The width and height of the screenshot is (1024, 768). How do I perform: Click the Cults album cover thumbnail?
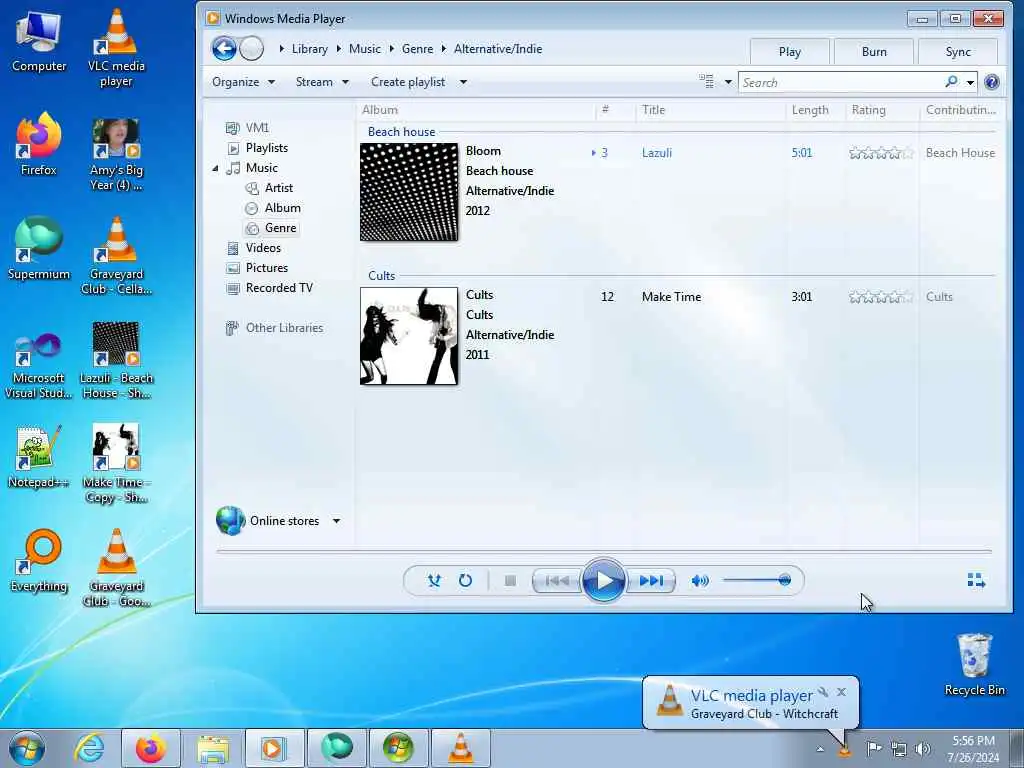tap(409, 336)
